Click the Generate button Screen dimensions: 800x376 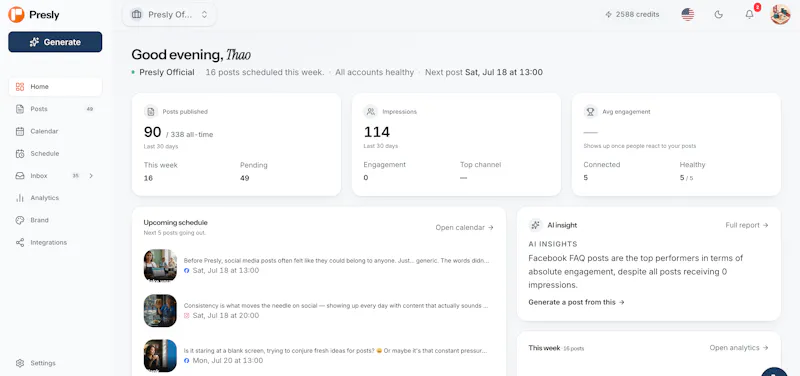click(55, 42)
